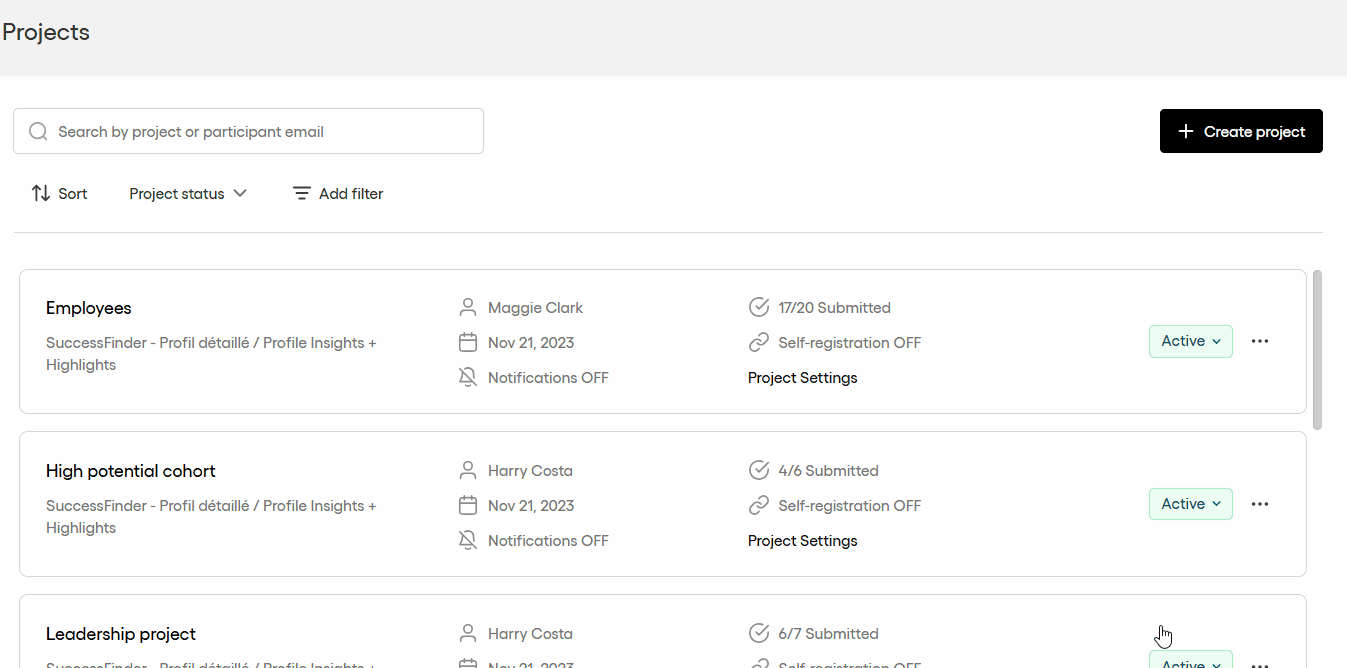This screenshot has height=668, width=1347.
Task: Click the Add filter button
Action: [338, 194]
